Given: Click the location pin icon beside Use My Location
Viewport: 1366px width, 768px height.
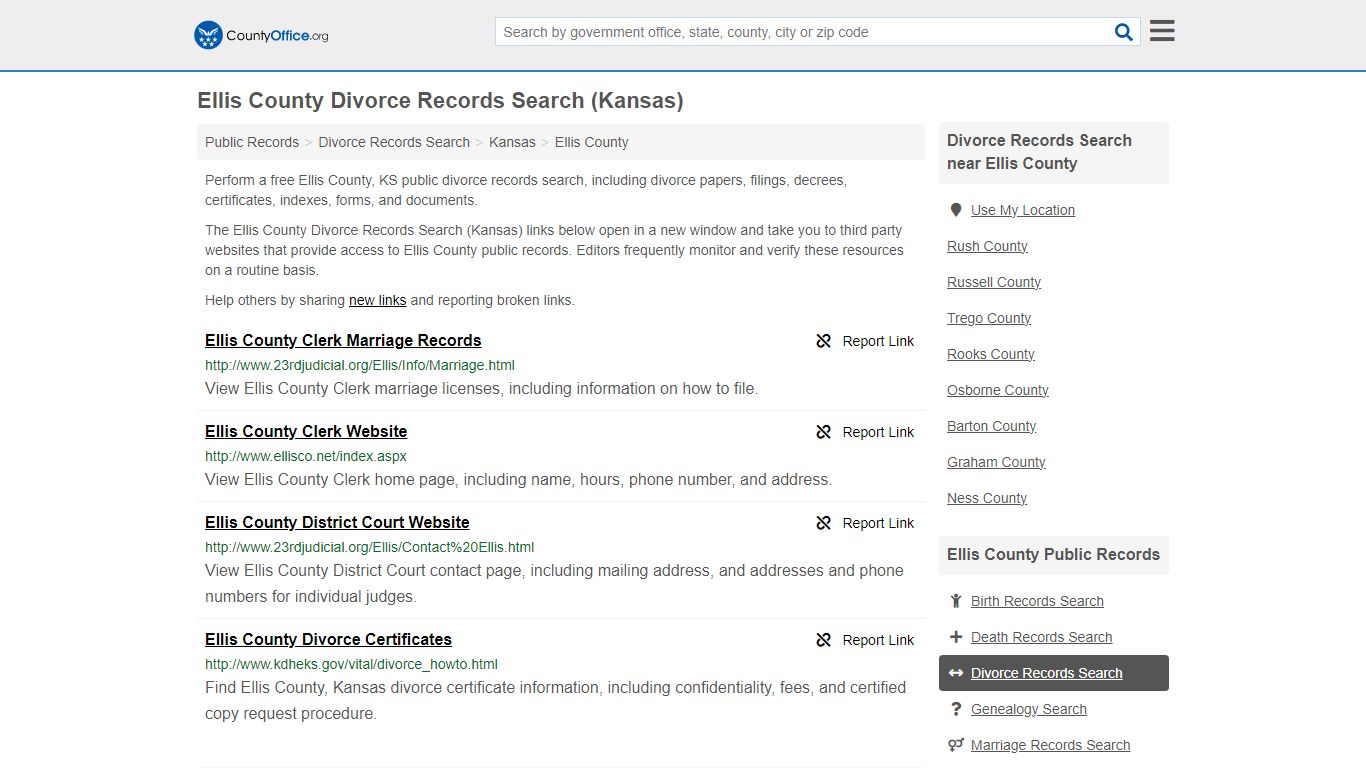Looking at the screenshot, I should 956,210.
